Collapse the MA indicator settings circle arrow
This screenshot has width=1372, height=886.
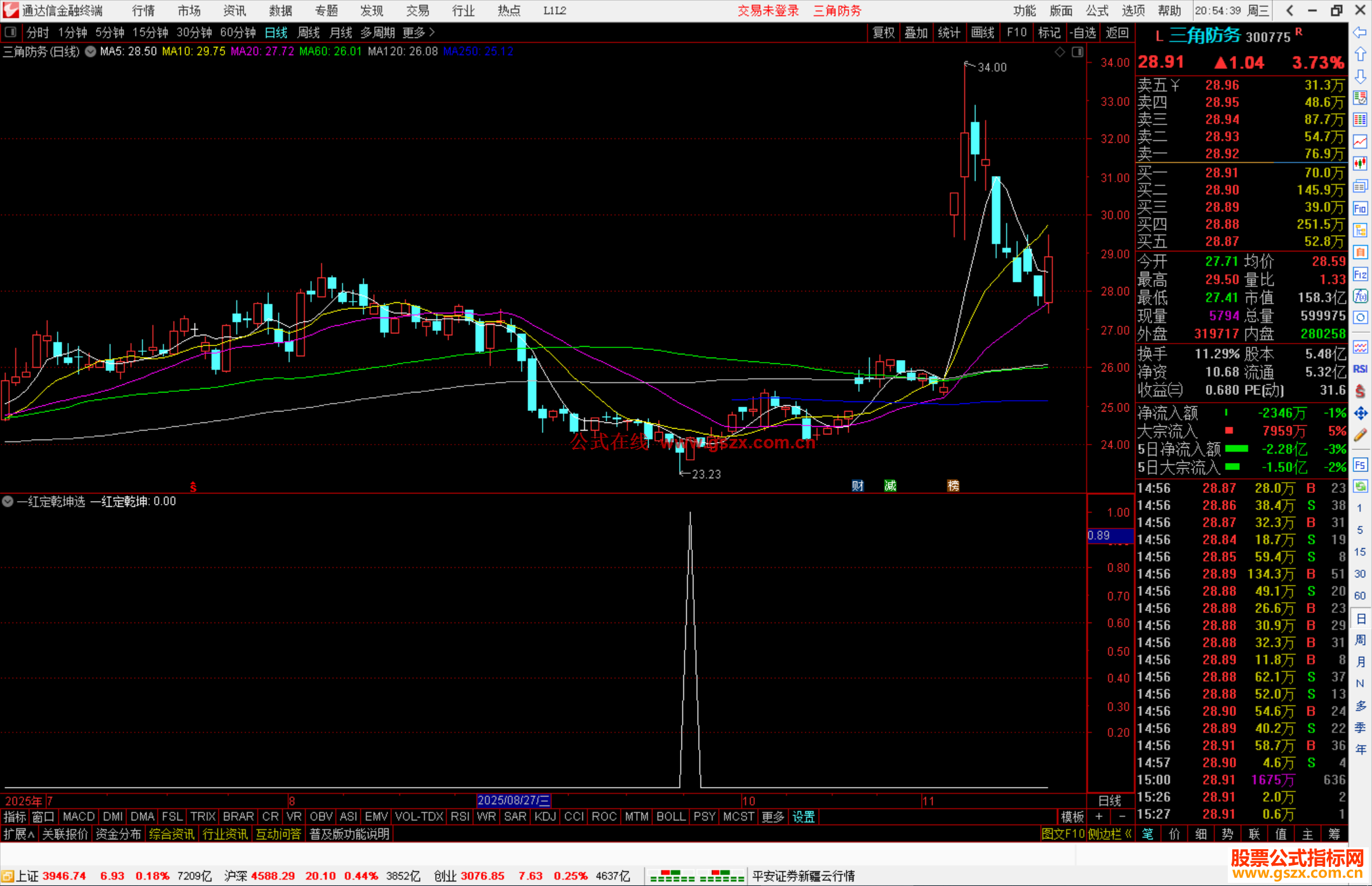point(91,51)
